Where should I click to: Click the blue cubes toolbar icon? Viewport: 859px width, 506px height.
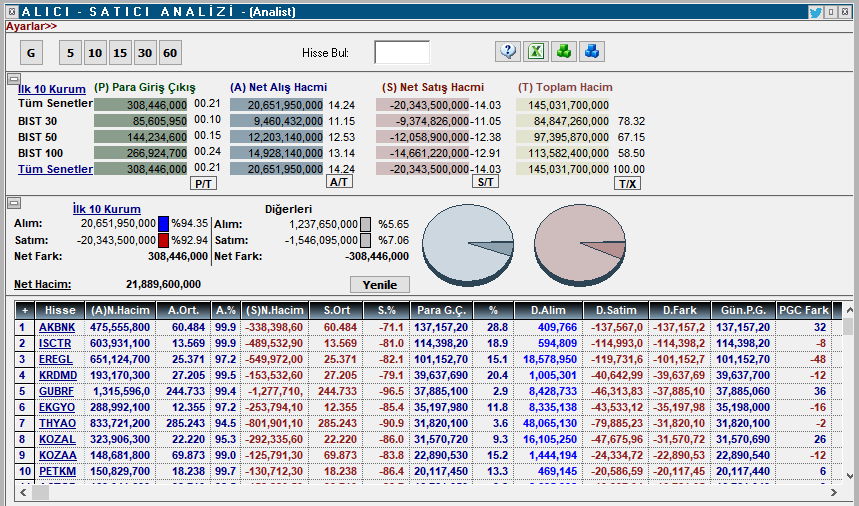point(592,52)
